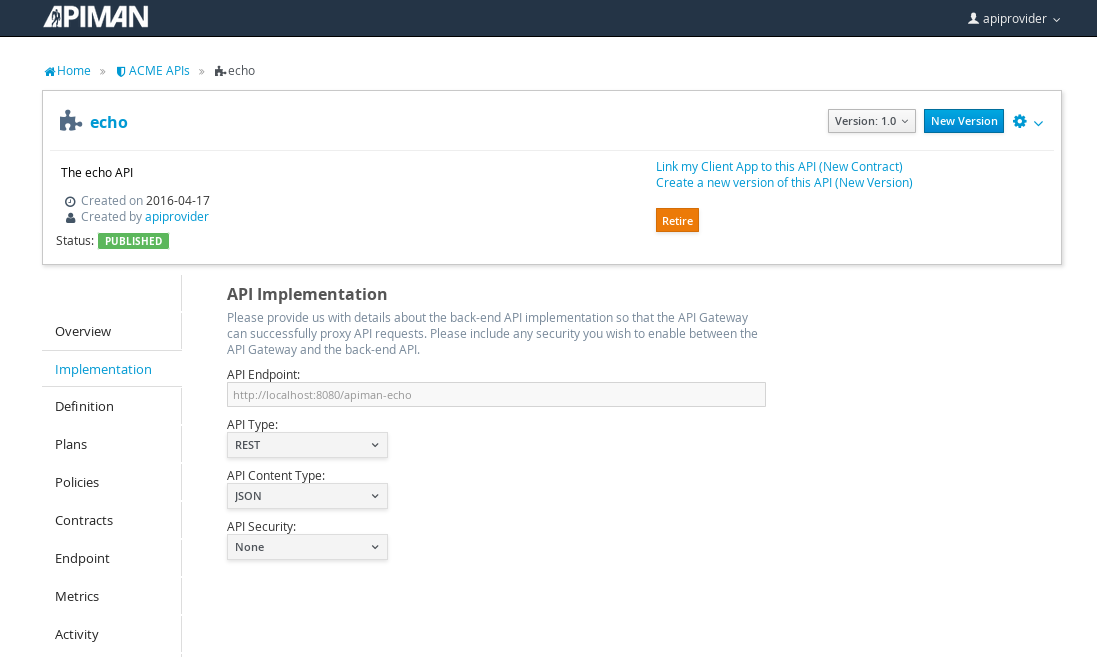Open the Version: 1.0 dropdown

click(871, 121)
